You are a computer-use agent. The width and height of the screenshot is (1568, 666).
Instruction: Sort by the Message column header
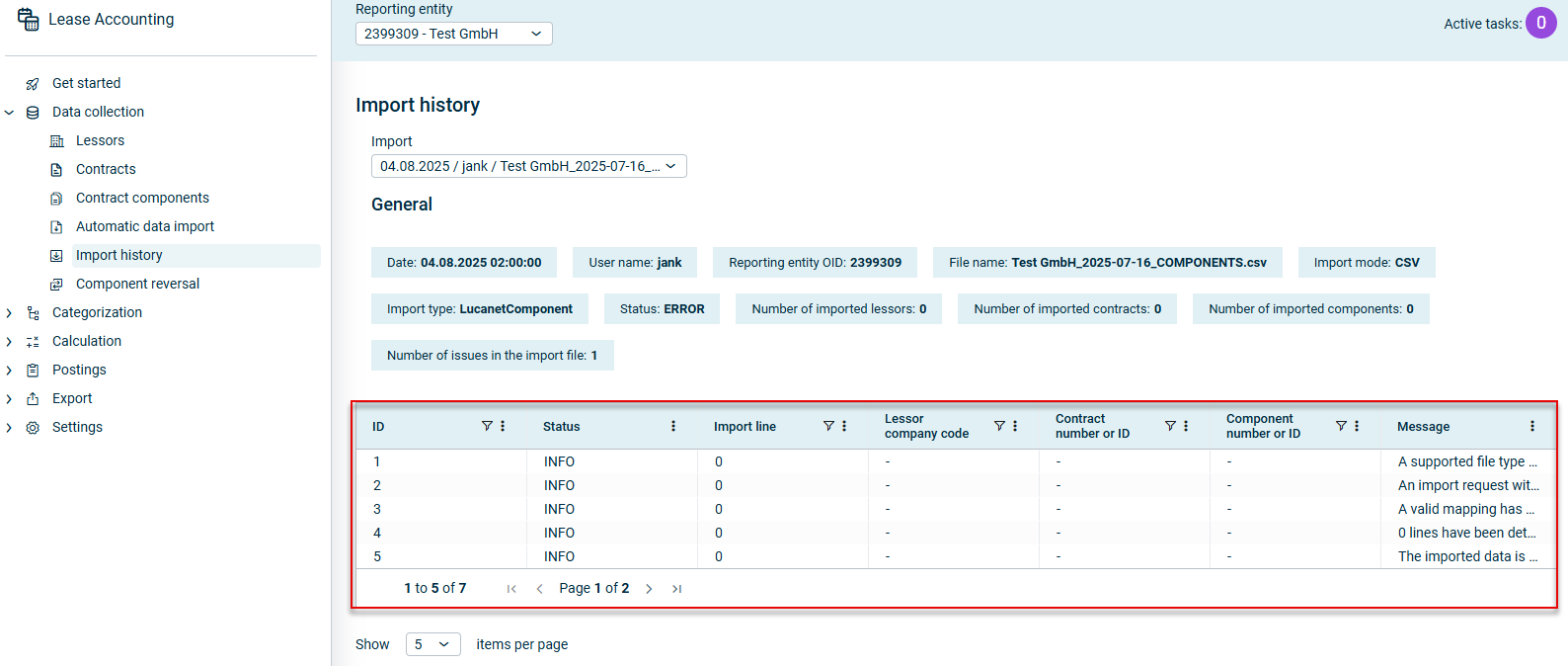click(x=1424, y=427)
